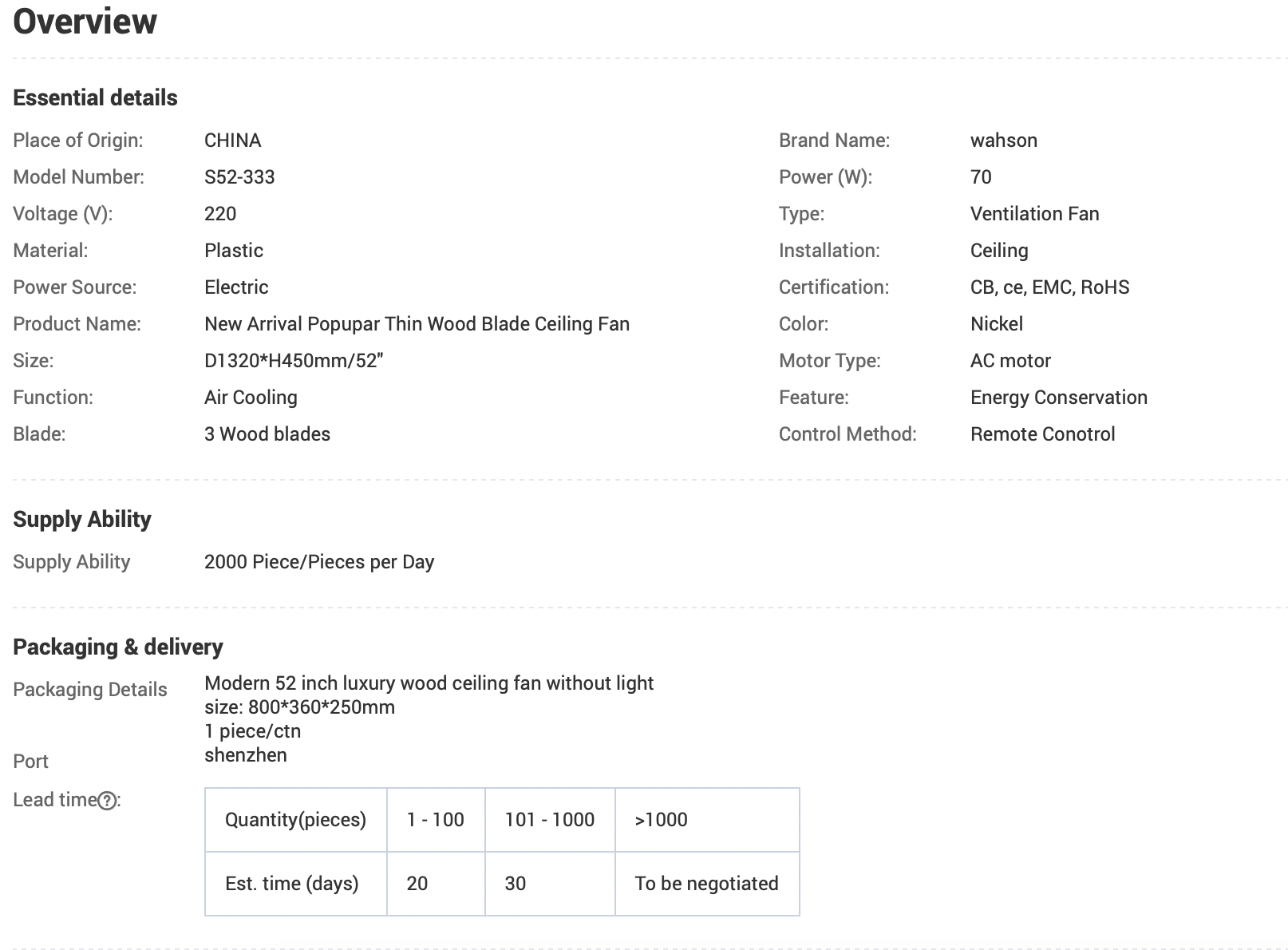Click '2000 Piece/Pieces per Day' text
This screenshot has height=950, width=1288.
pyautogui.click(x=319, y=561)
